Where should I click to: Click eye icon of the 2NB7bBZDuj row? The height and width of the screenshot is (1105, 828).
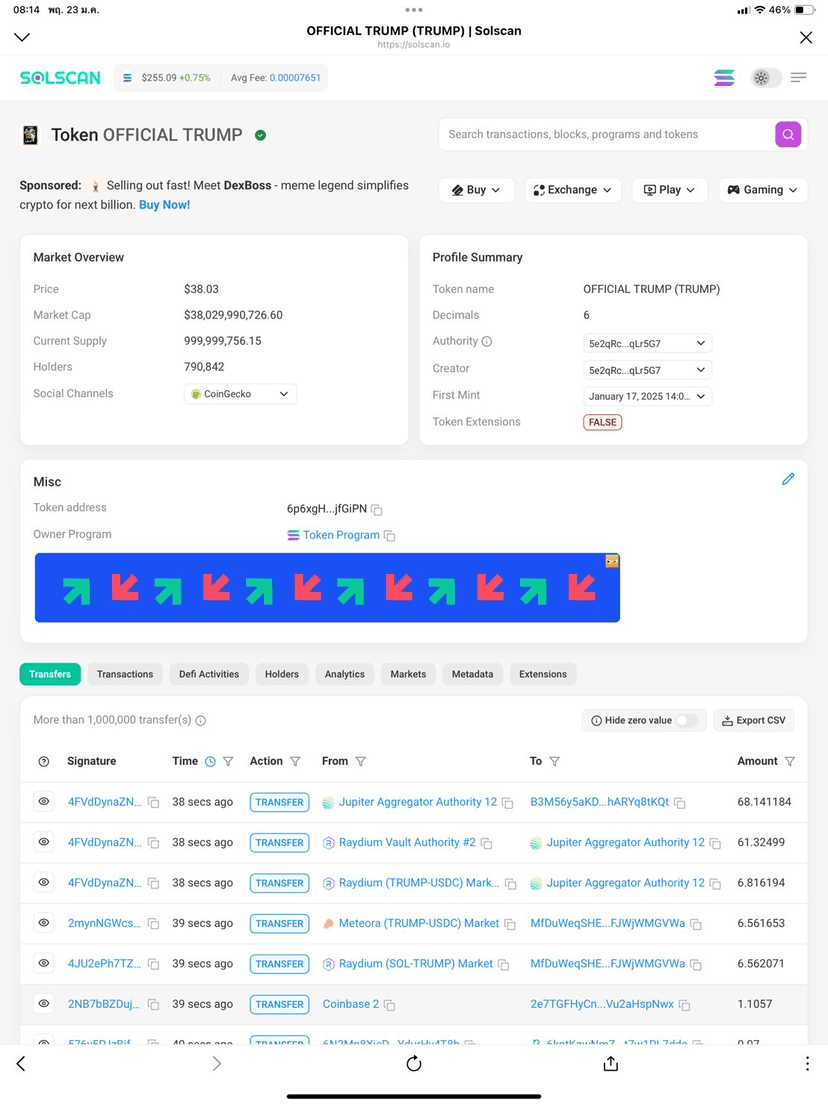[44, 1004]
